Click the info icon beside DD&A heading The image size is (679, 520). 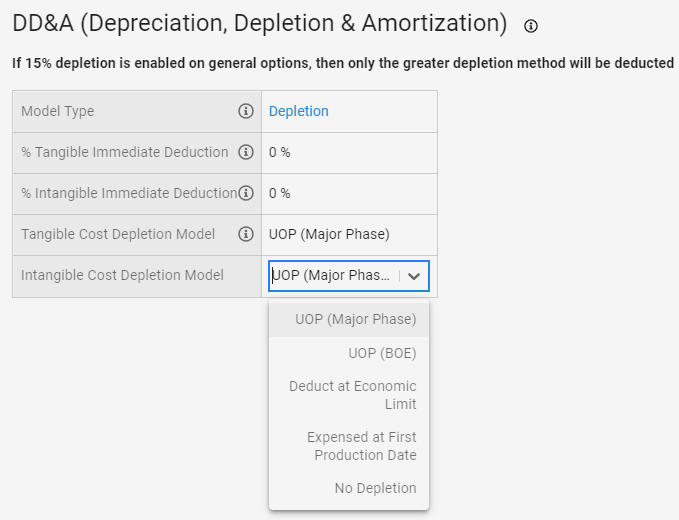[x=530, y=26]
